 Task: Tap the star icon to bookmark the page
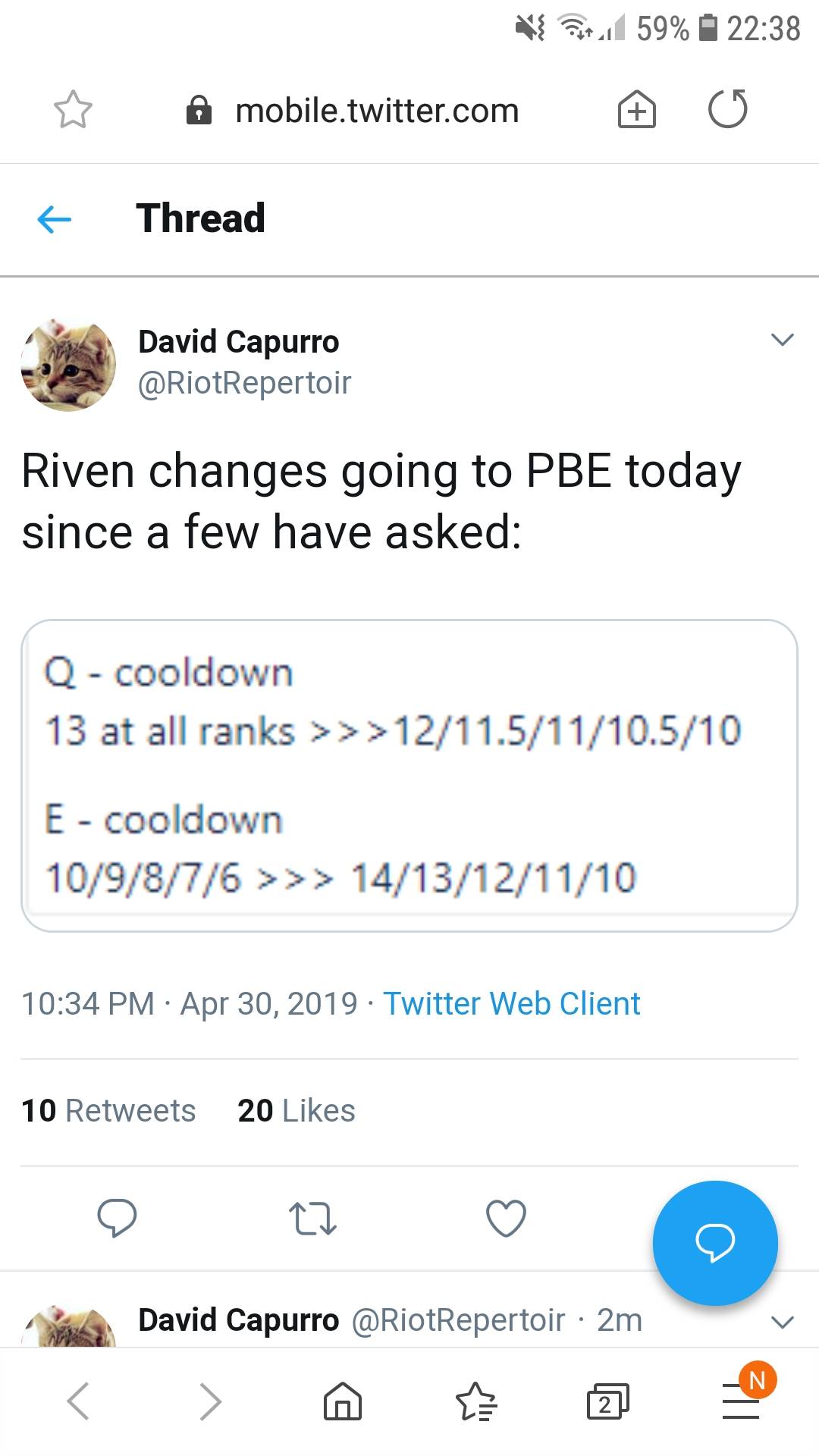tap(73, 110)
